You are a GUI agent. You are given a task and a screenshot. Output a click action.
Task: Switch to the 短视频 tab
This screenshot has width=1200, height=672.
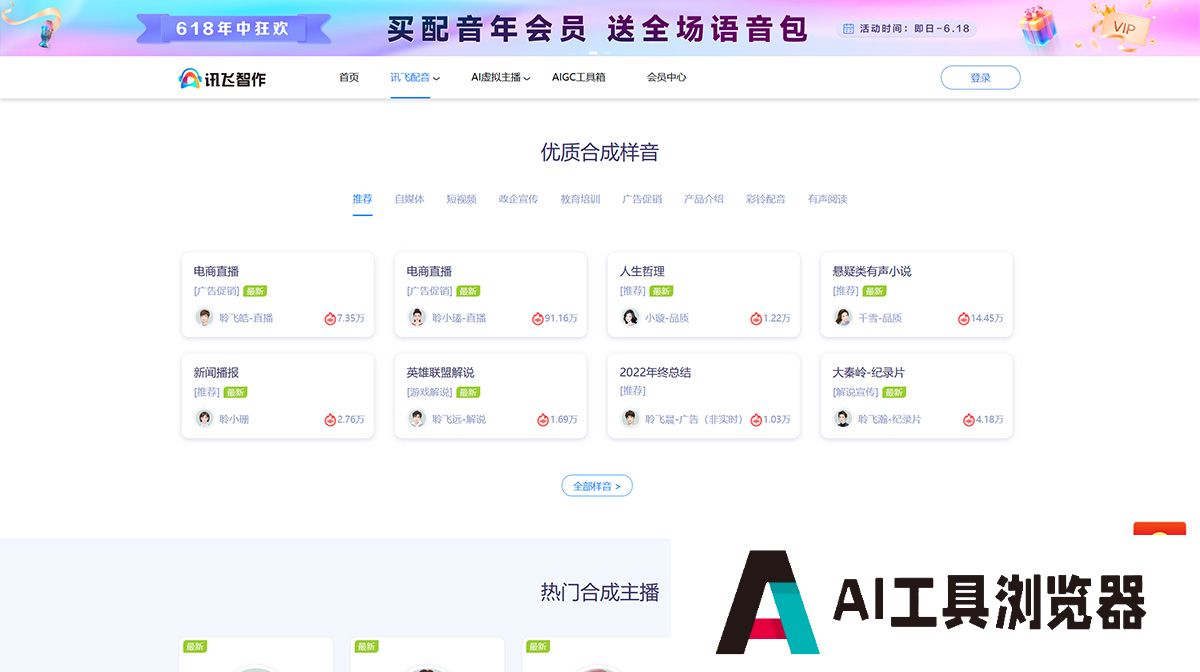pyautogui.click(x=461, y=199)
